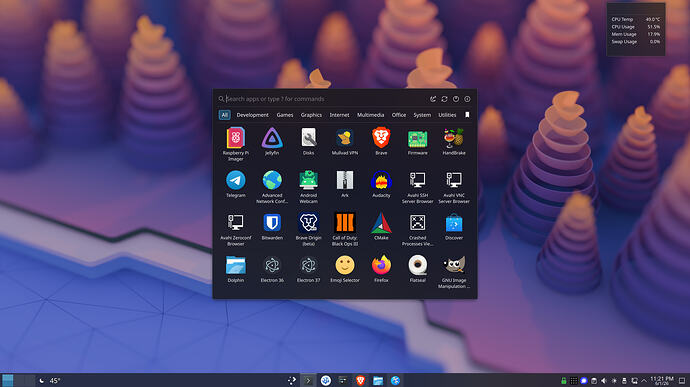Screen dimensions: 690x387
Task: Open brightness control in system tray
Action: (614, 381)
